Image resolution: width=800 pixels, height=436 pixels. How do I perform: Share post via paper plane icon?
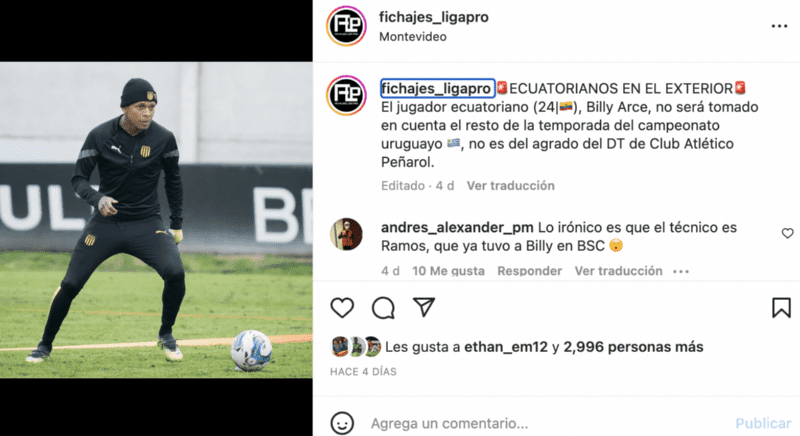tap(424, 307)
